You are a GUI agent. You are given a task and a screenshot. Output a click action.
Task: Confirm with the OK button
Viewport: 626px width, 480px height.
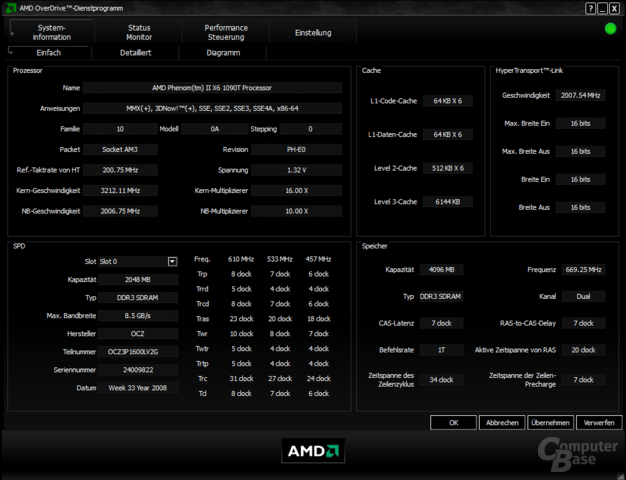pyautogui.click(x=453, y=422)
